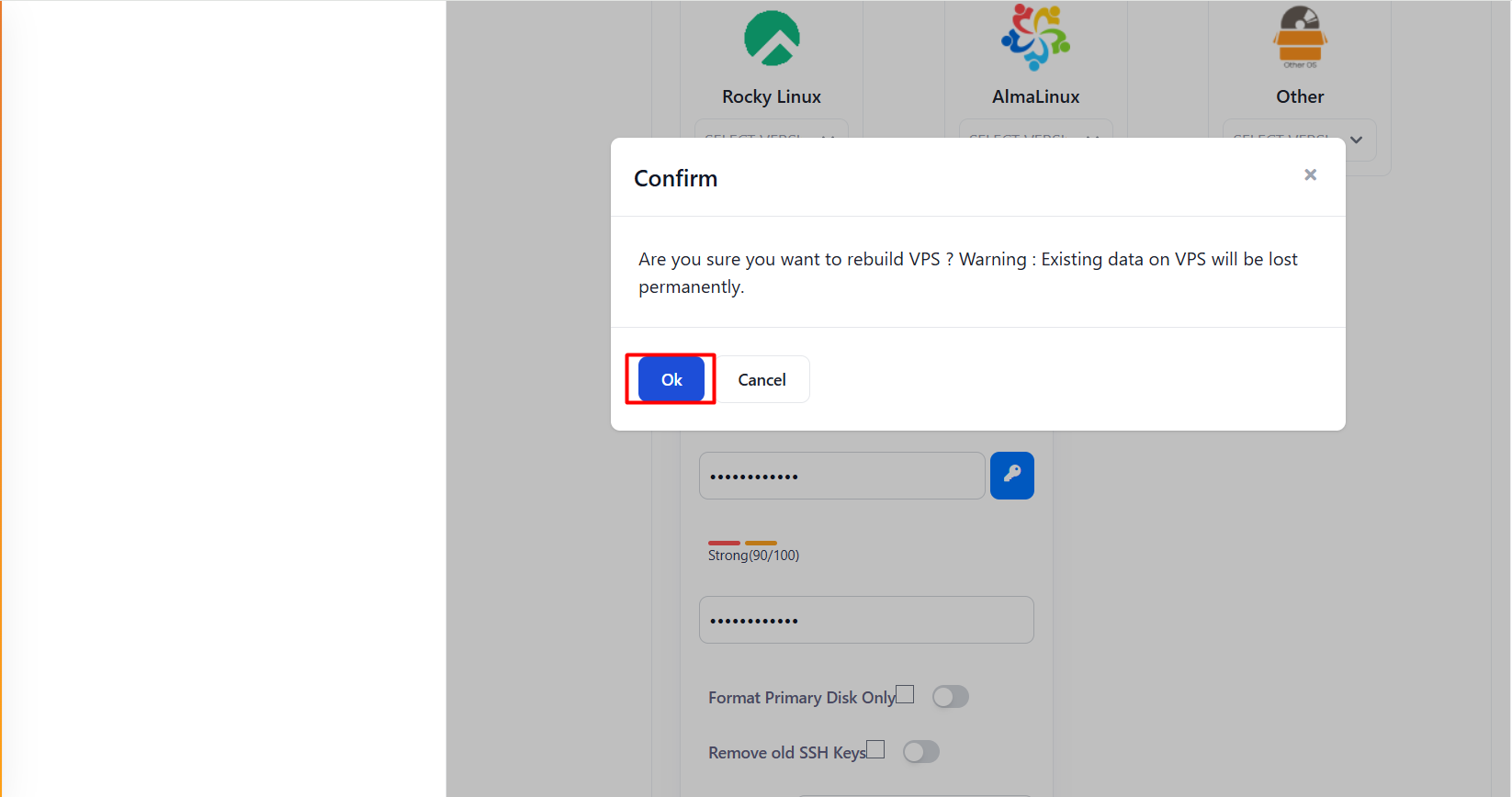Screen dimensions: 1512x797
Task: Click the Strong(90/100) strength text
Action: [753, 556]
